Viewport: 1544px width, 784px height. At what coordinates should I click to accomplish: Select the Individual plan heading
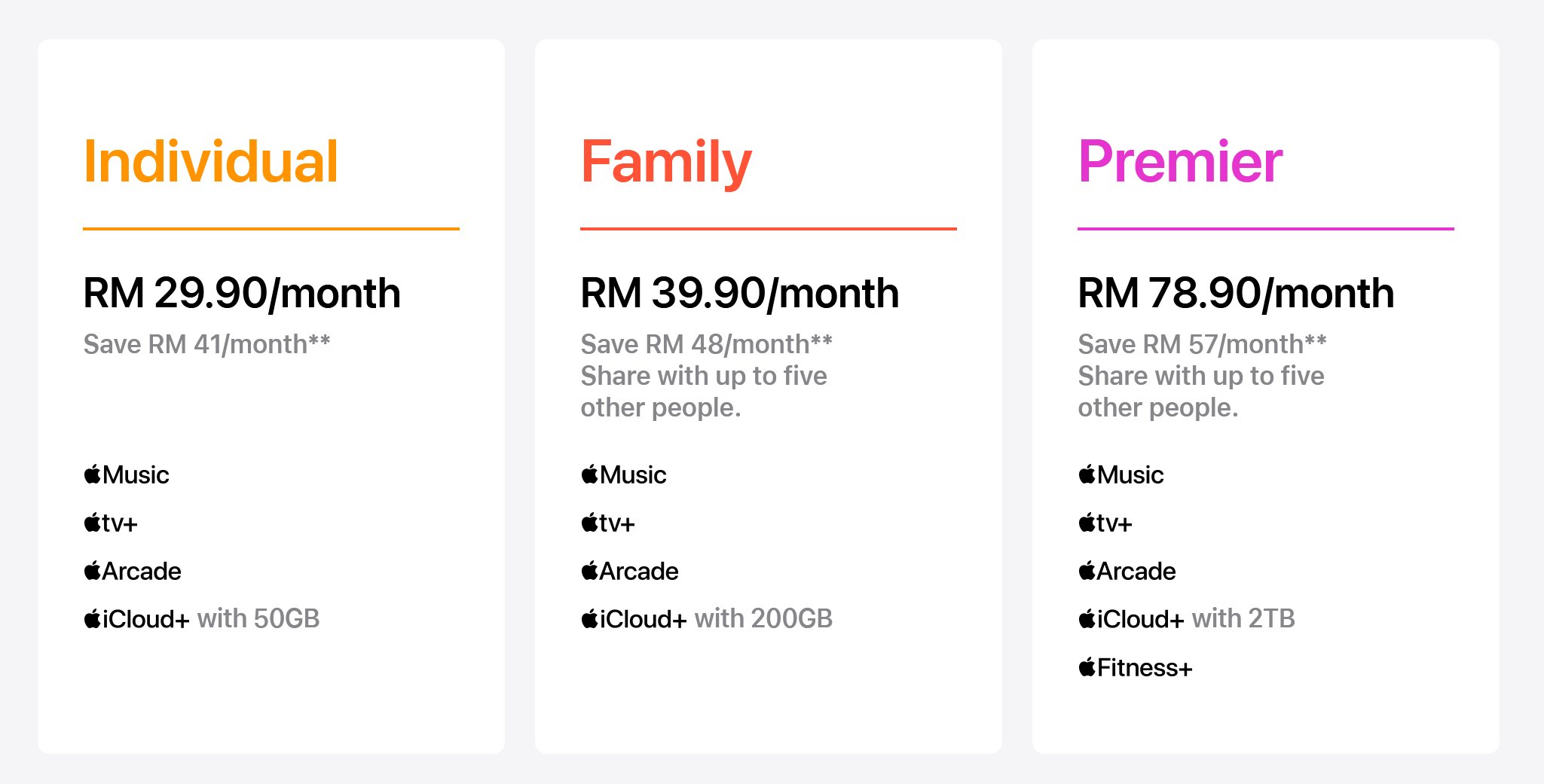(x=211, y=162)
